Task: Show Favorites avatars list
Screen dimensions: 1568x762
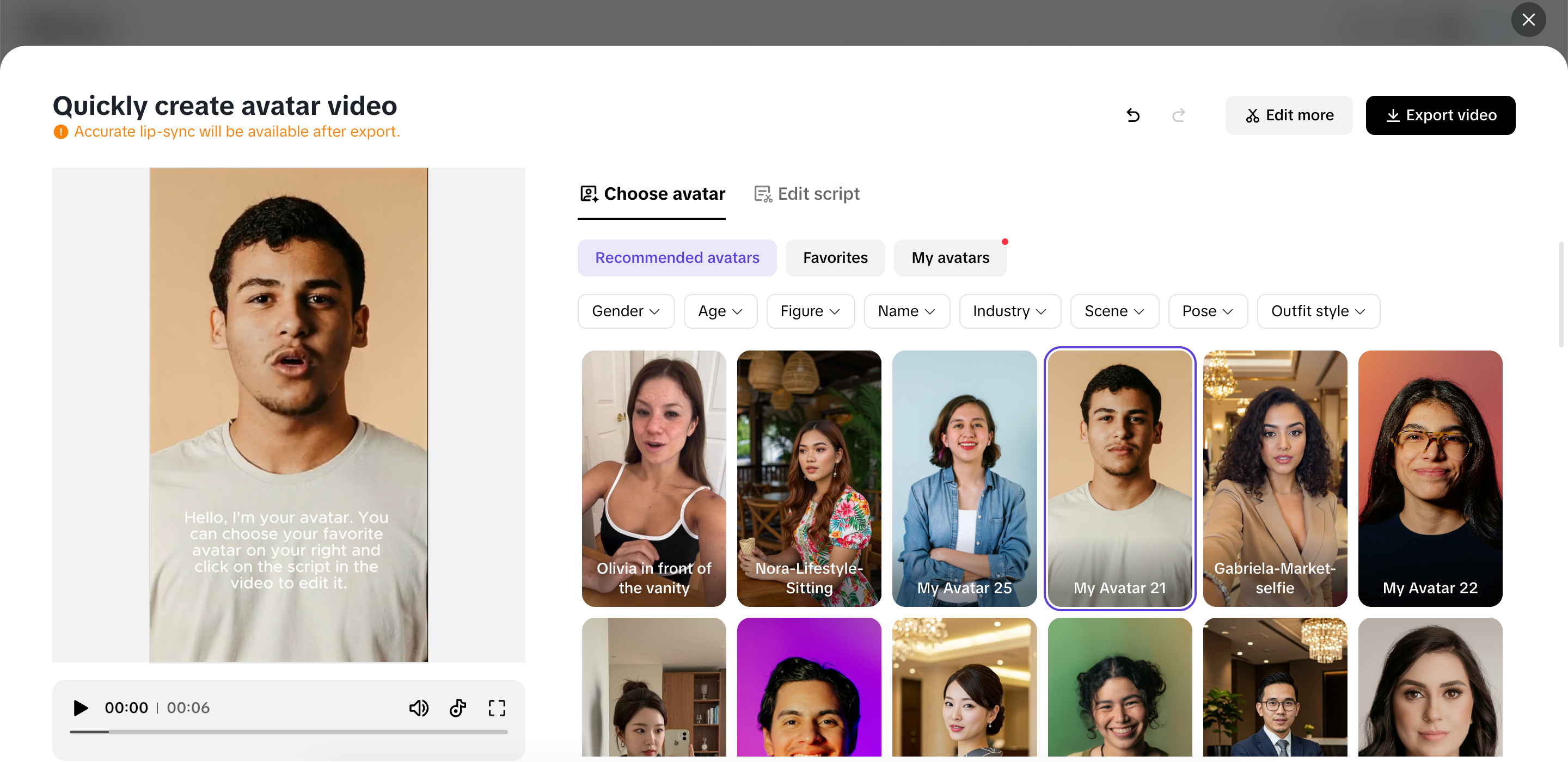Action: click(835, 257)
